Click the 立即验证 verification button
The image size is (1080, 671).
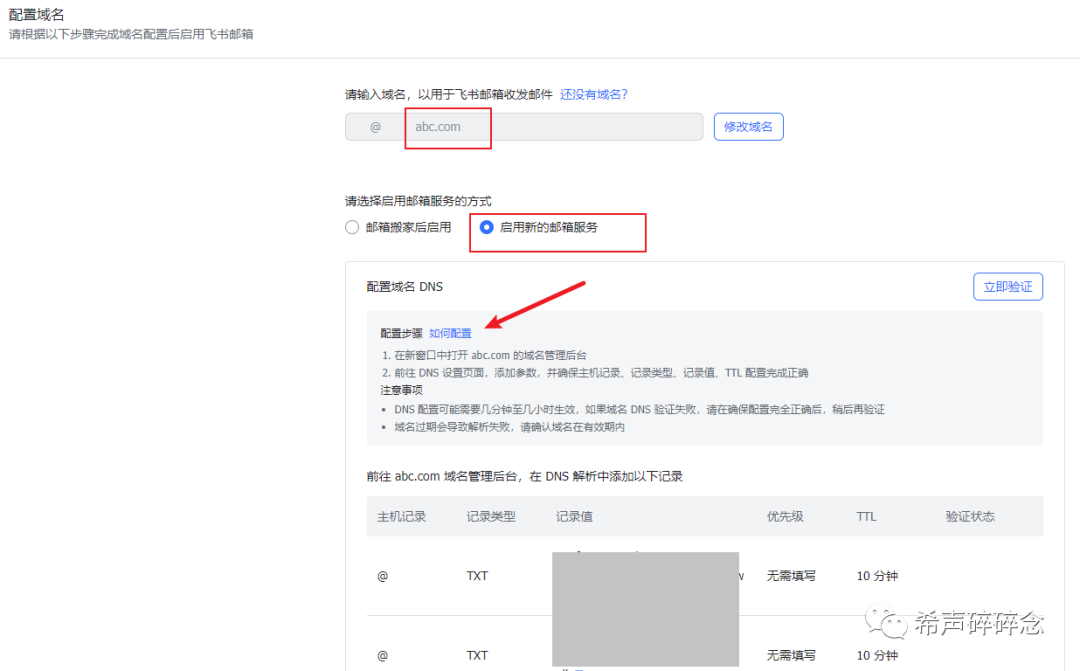coord(1007,286)
